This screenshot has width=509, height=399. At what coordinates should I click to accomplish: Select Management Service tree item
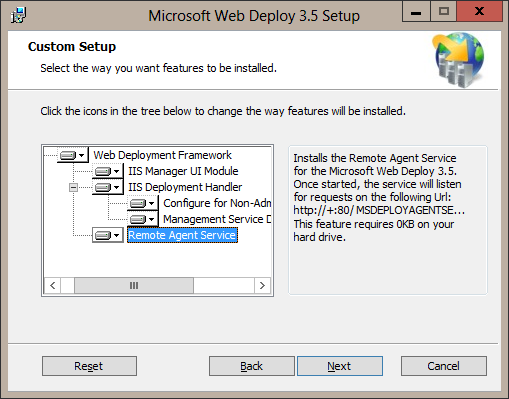tap(217, 219)
